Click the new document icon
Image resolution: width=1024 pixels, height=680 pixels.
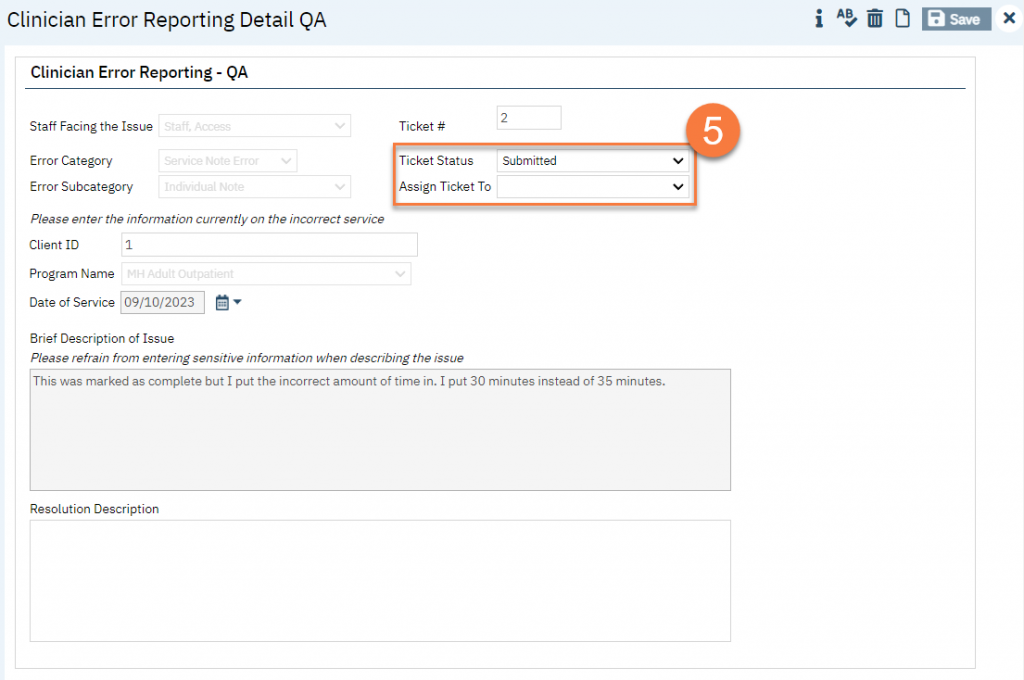902,19
